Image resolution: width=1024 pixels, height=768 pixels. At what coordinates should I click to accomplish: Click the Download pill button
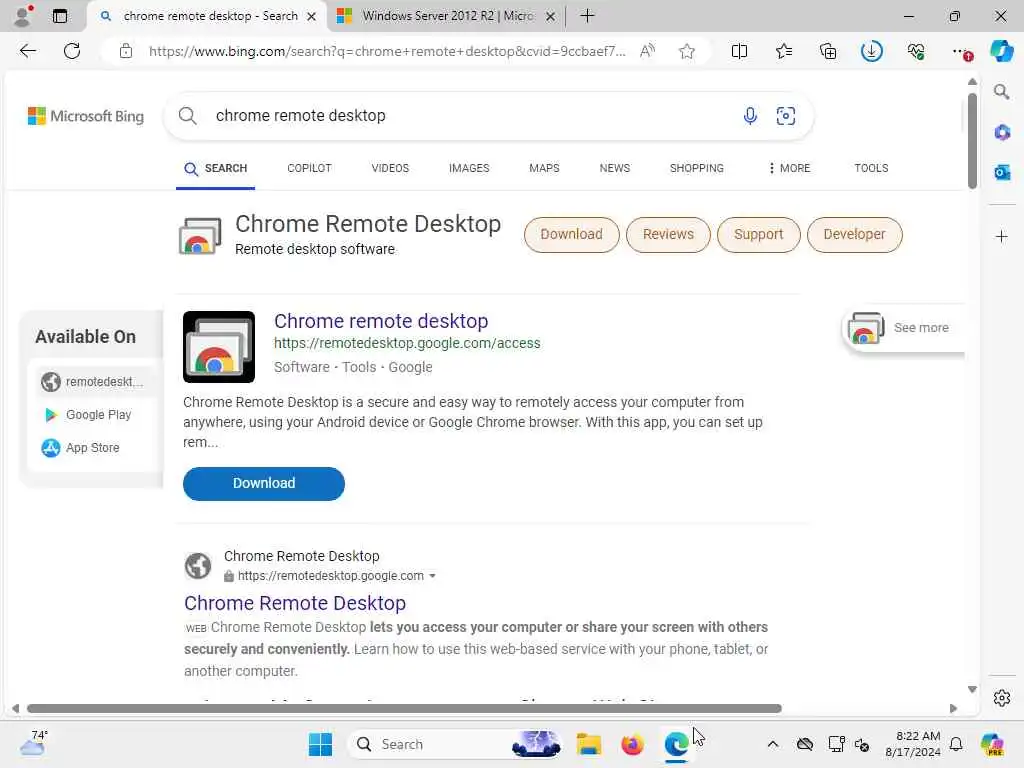pyautogui.click(x=571, y=234)
